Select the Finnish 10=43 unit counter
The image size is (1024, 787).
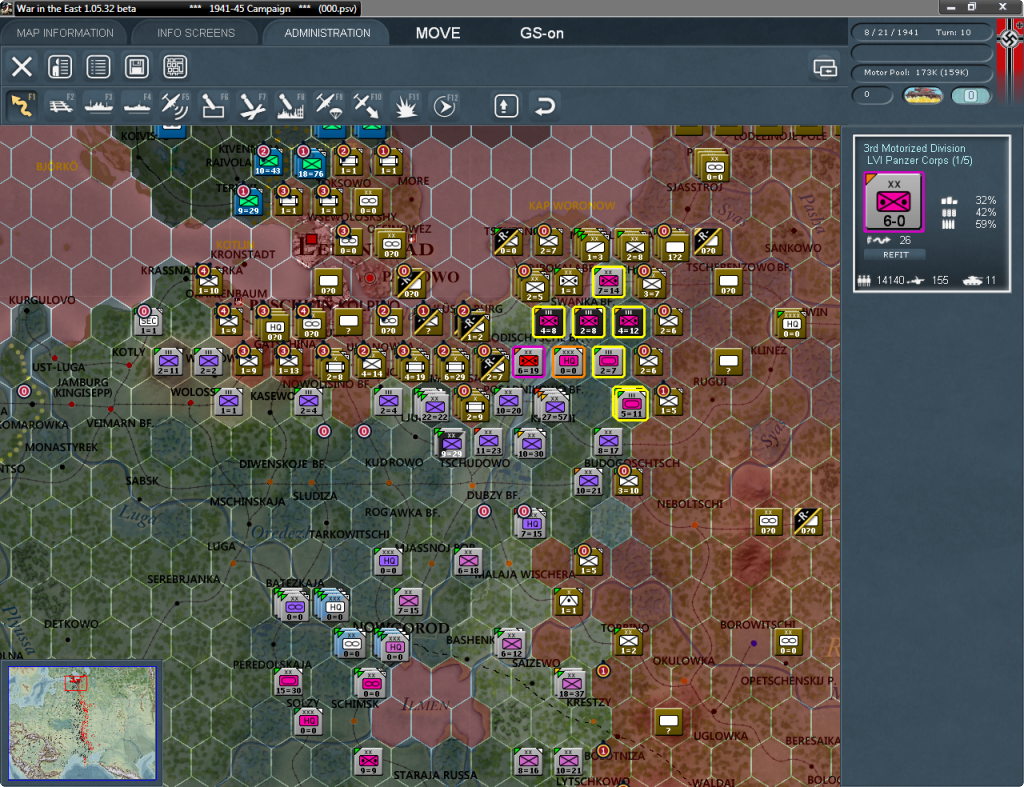click(268, 162)
